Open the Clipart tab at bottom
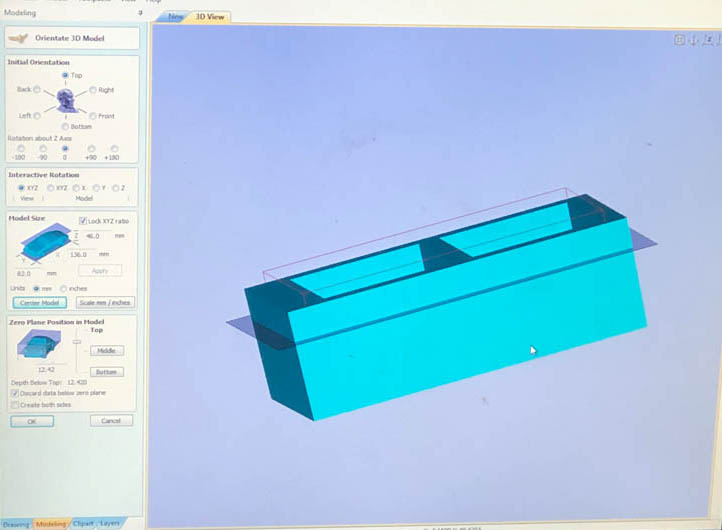Viewport: 722px width, 530px height. click(83, 524)
